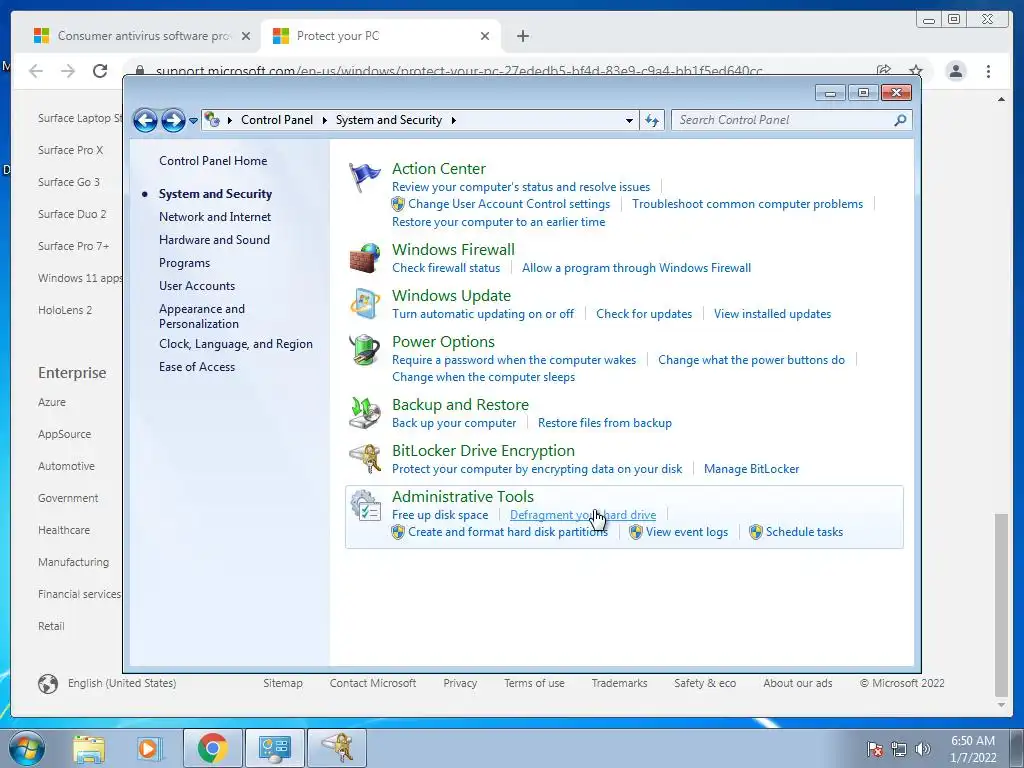
Task: Go forward using the Control Panel forward arrow
Action: click(173, 120)
